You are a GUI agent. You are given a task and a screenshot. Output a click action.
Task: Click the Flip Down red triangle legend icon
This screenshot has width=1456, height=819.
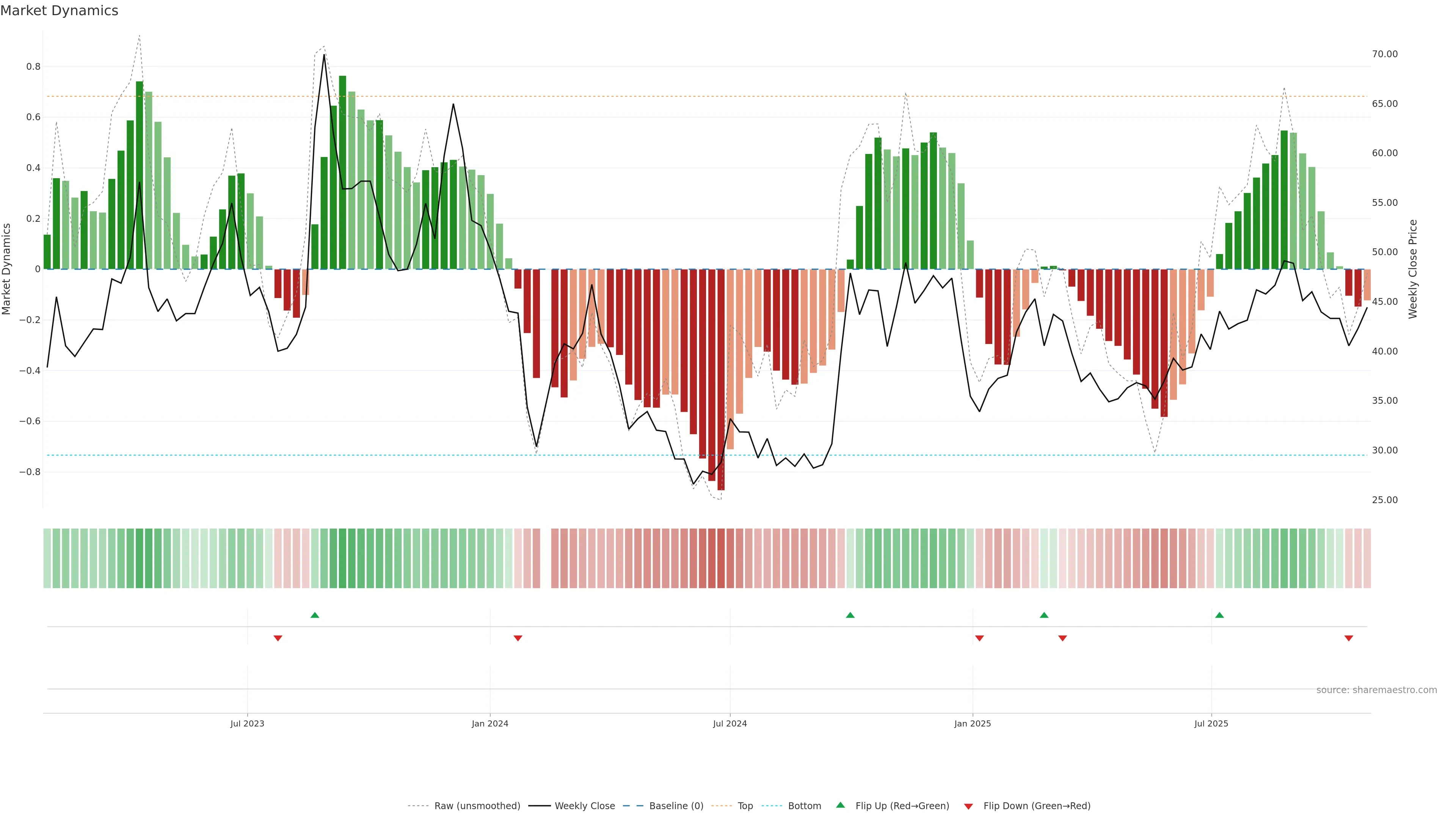click(968, 806)
